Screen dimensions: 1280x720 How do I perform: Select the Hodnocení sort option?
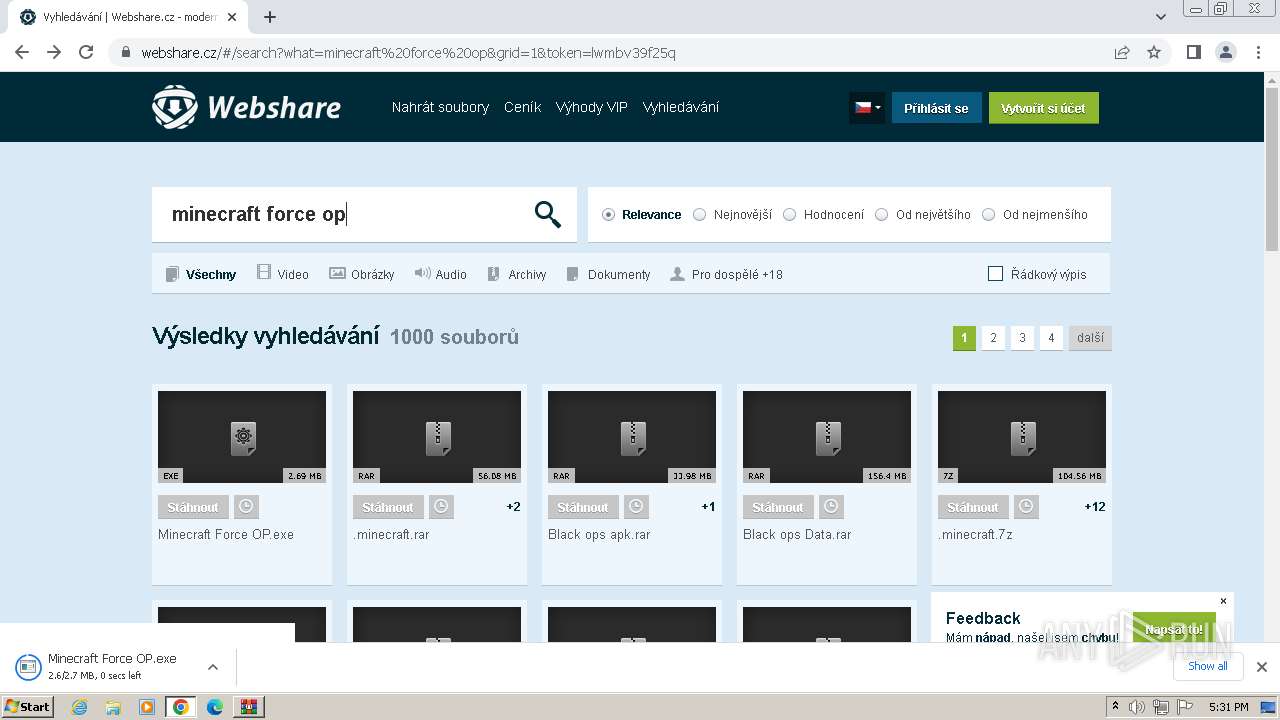coord(823,214)
